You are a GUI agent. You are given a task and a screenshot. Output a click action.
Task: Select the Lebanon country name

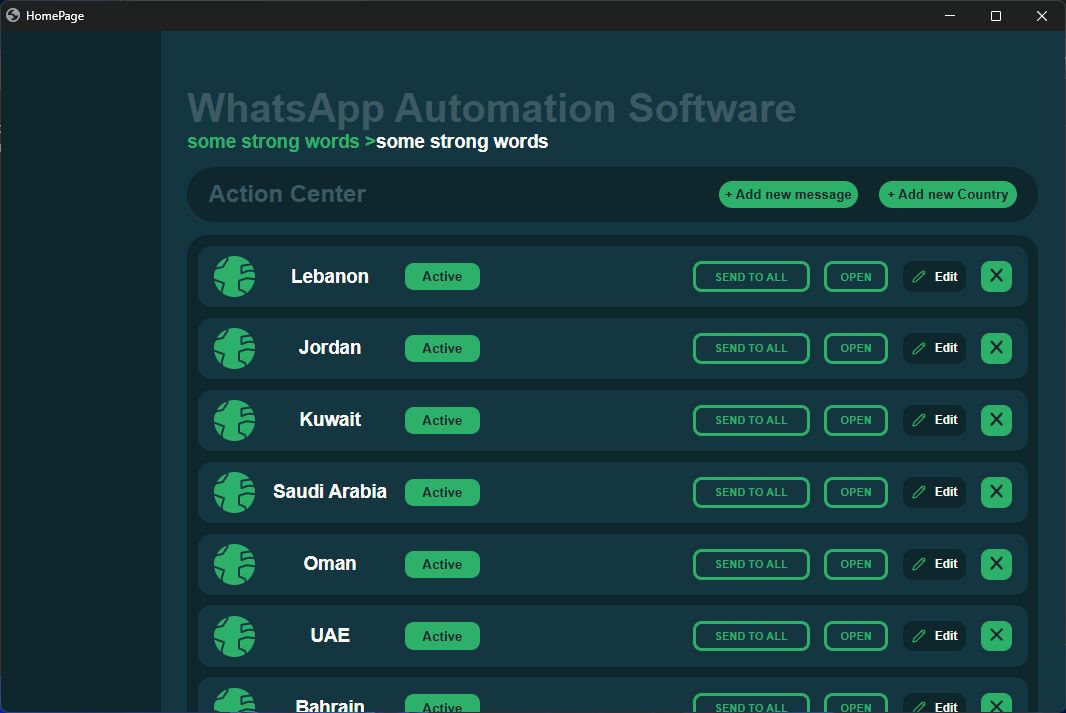[330, 277]
